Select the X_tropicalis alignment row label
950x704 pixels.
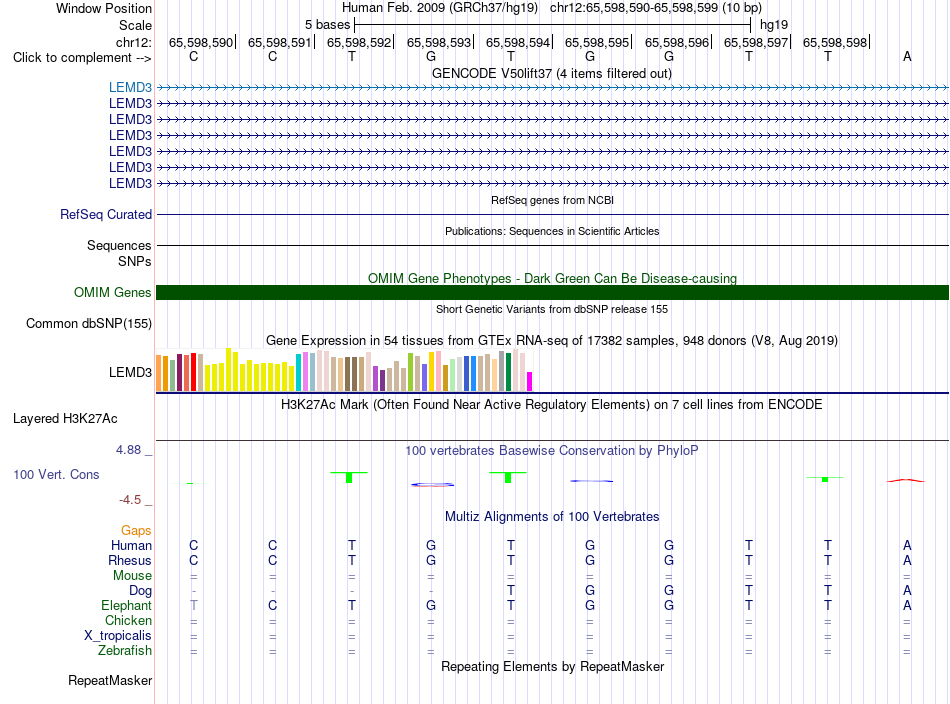coord(118,636)
